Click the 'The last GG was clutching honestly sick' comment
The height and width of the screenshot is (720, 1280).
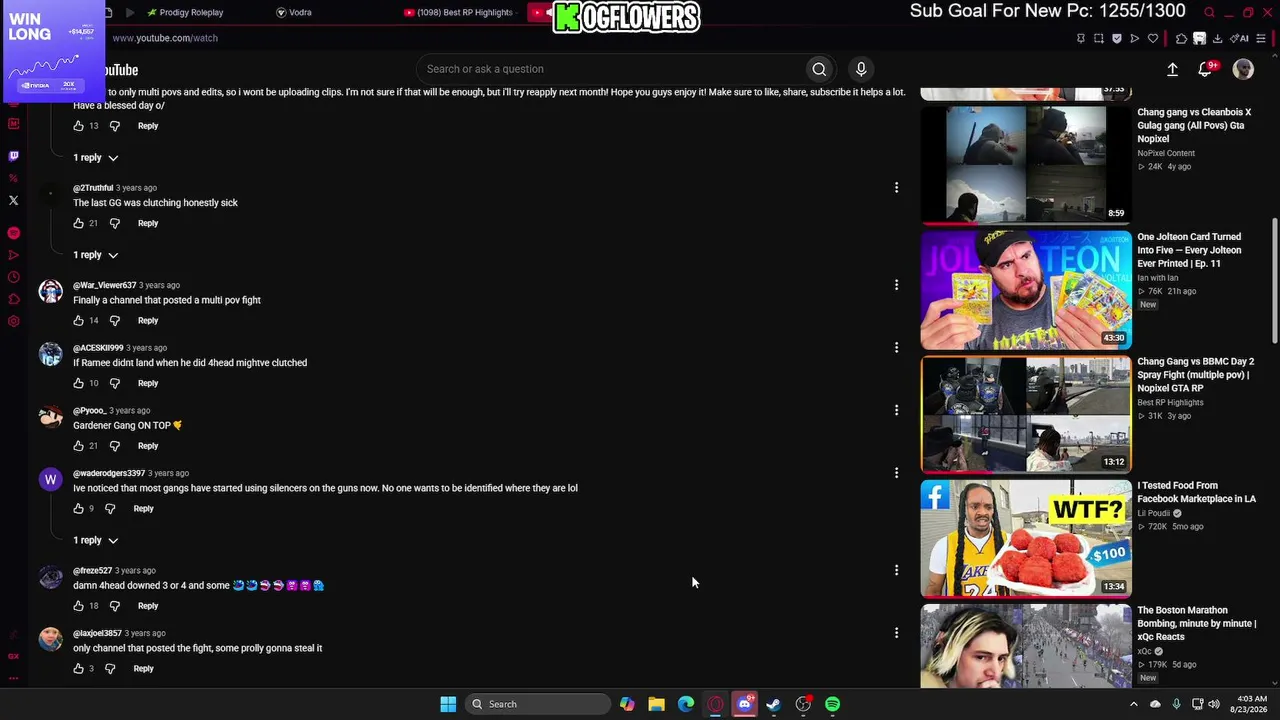click(x=155, y=203)
